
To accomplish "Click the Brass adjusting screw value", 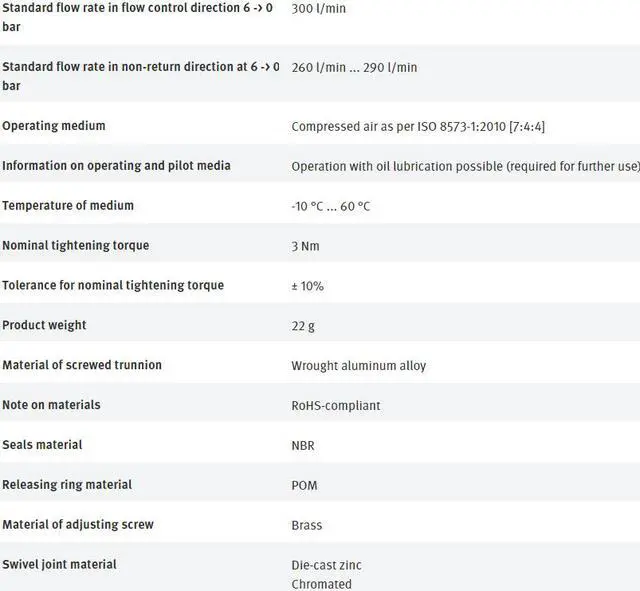I will pyautogui.click(x=306, y=525).
